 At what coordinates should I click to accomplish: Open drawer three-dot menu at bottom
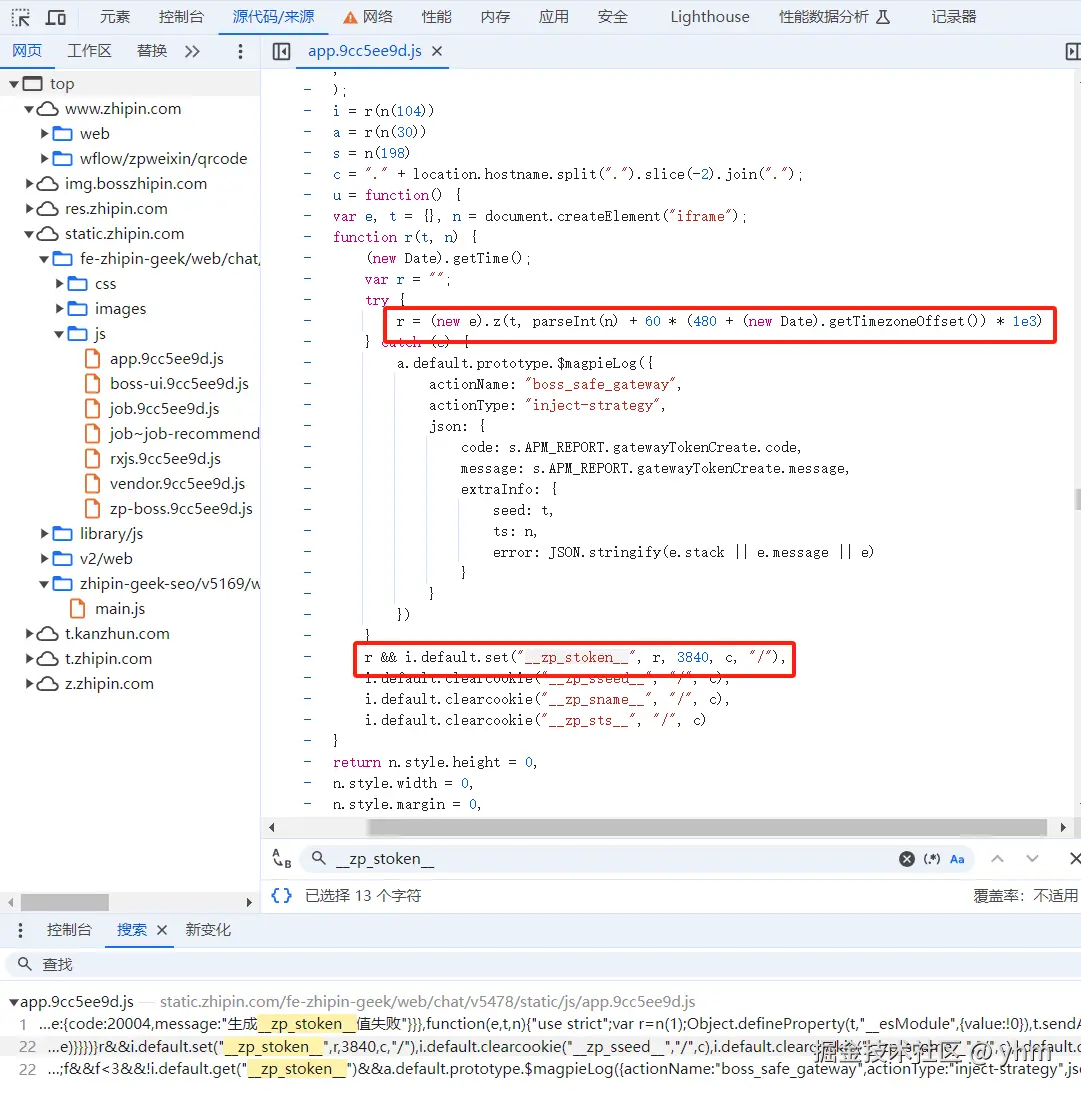click(20, 930)
